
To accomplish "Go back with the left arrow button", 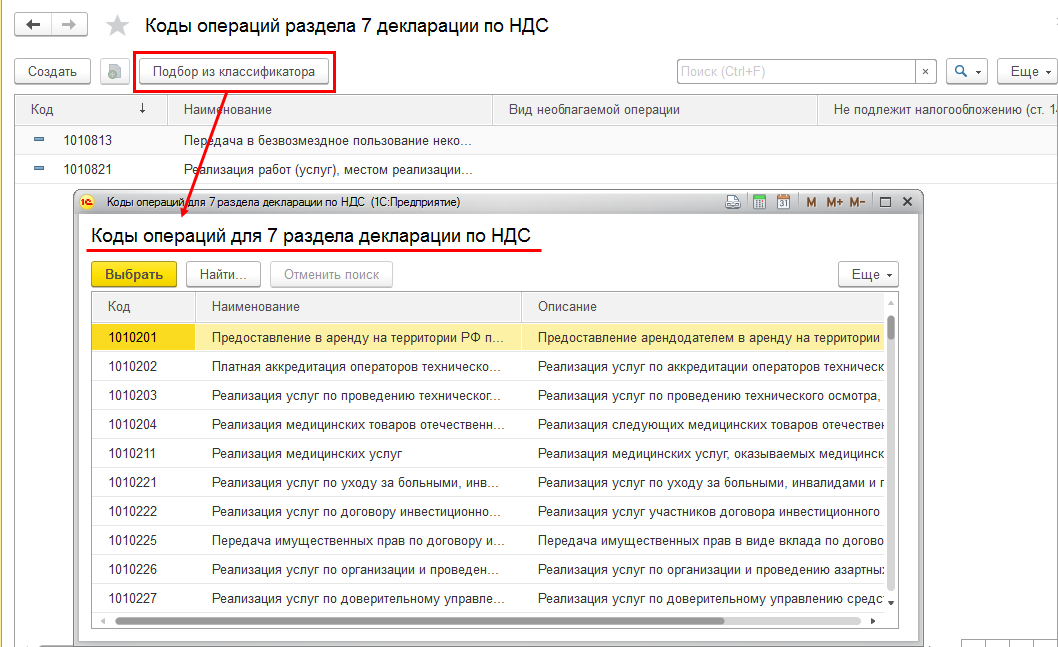I will click(x=33, y=25).
